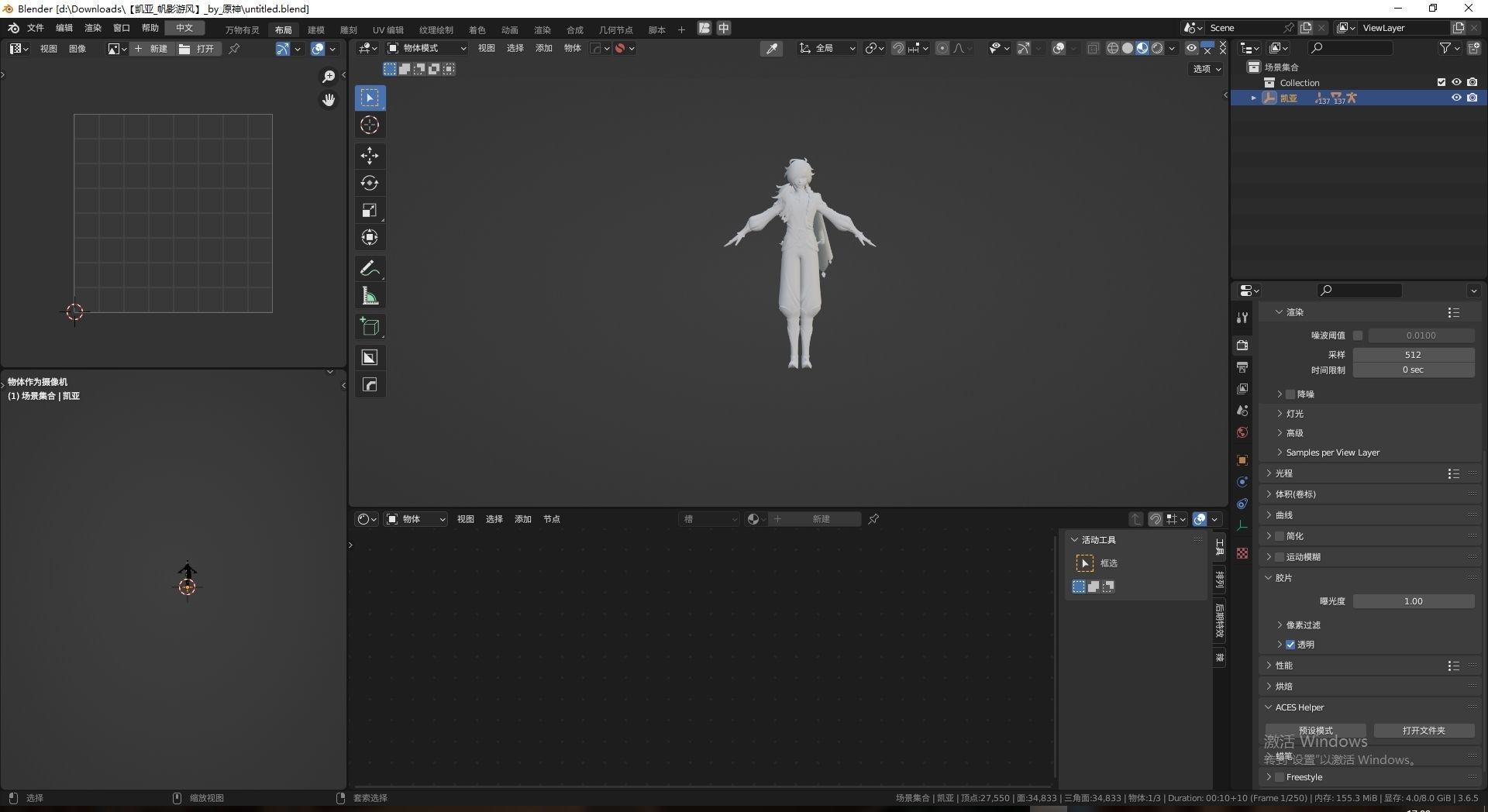Open the 全局 transform orientation dropdown
The height and width of the screenshot is (812, 1488).
click(828, 48)
